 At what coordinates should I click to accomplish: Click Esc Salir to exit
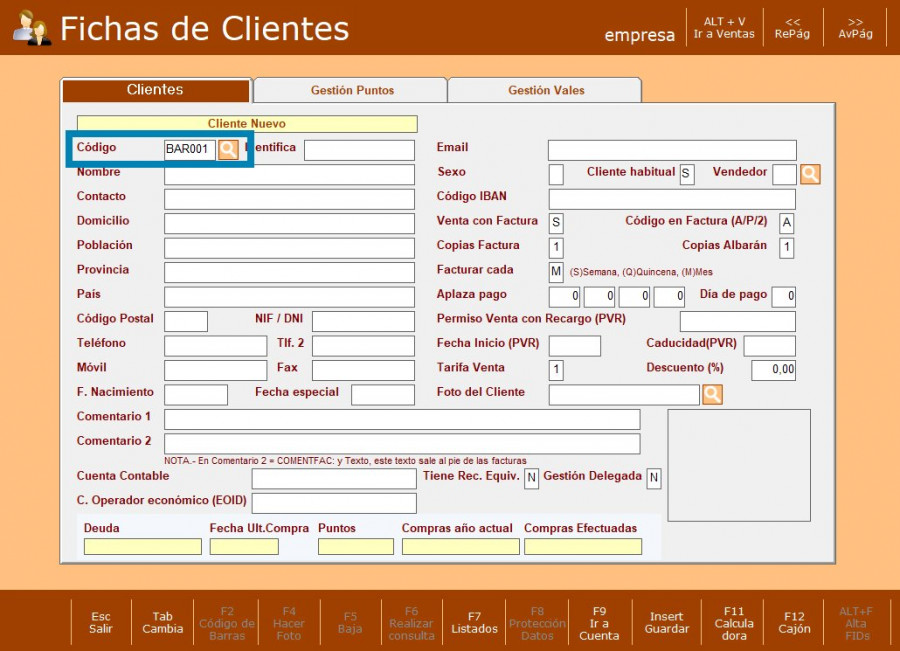pyautogui.click(x=101, y=622)
